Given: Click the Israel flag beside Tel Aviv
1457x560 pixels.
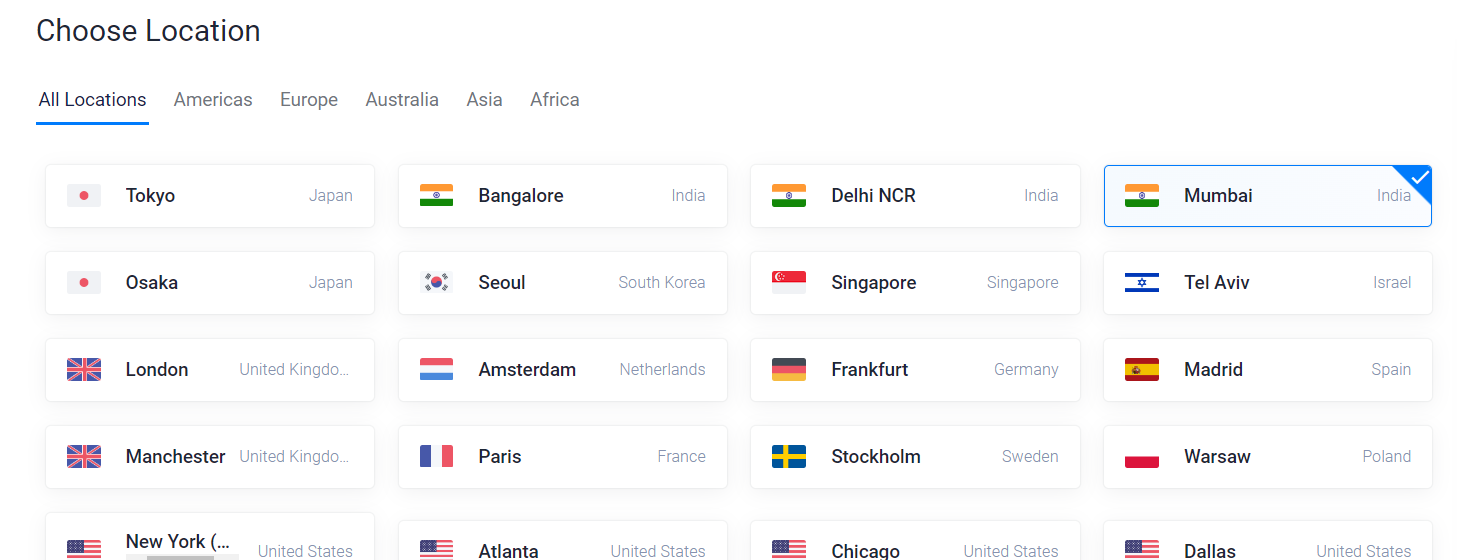Looking at the screenshot, I should 1142,283.
